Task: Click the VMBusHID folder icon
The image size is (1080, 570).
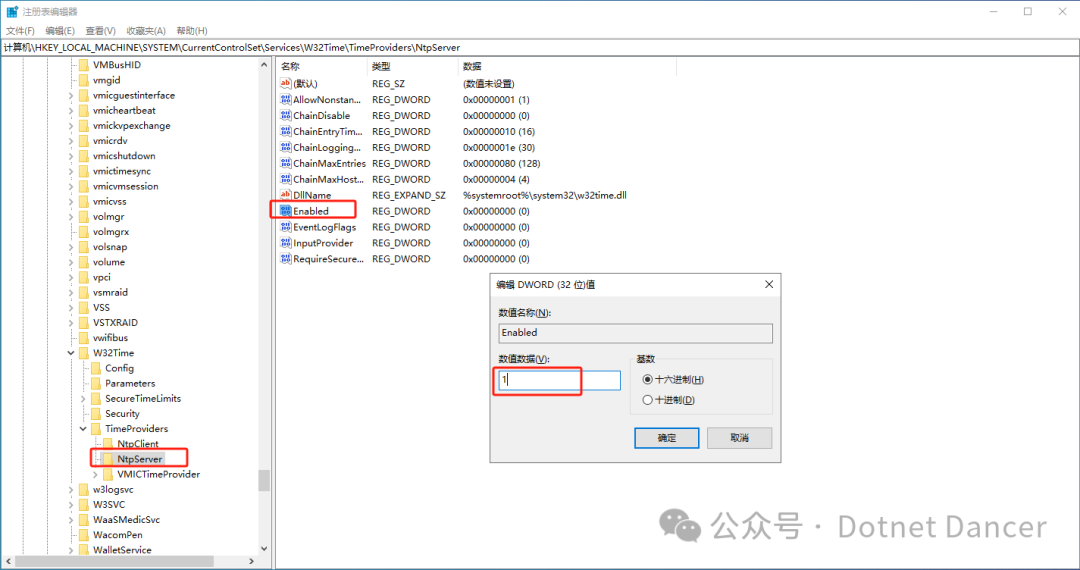Action: point(83,65)
